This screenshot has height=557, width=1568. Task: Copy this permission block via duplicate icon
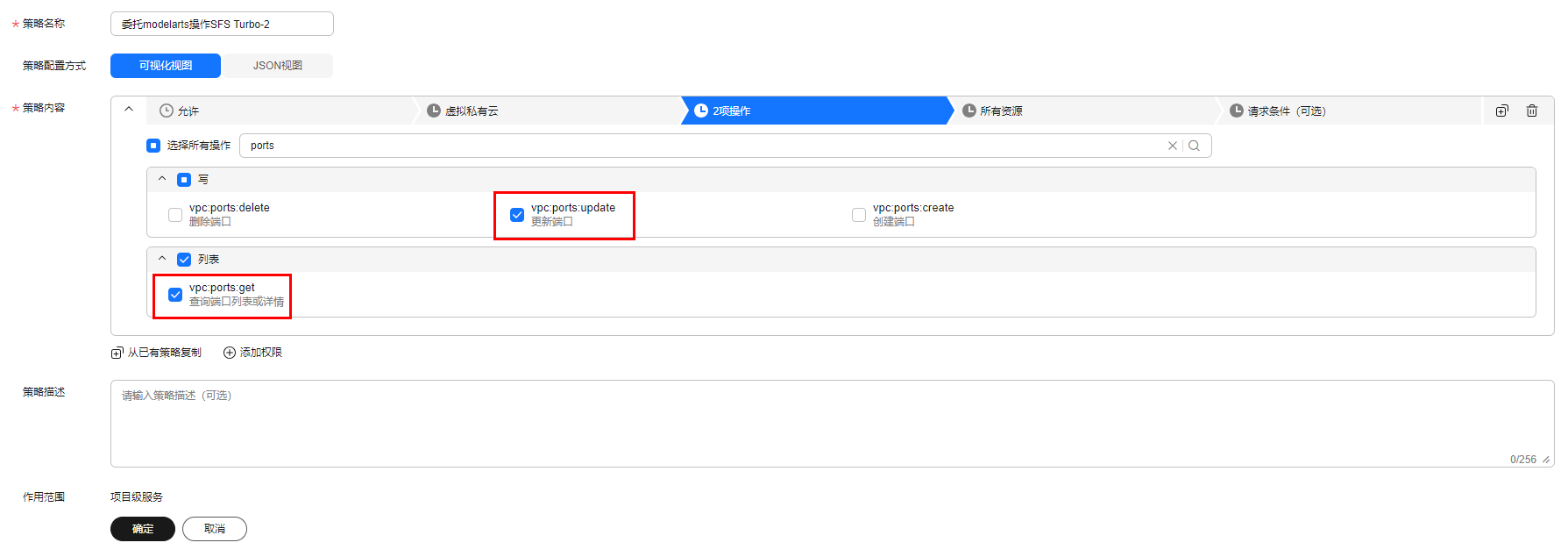[1501, 111]
